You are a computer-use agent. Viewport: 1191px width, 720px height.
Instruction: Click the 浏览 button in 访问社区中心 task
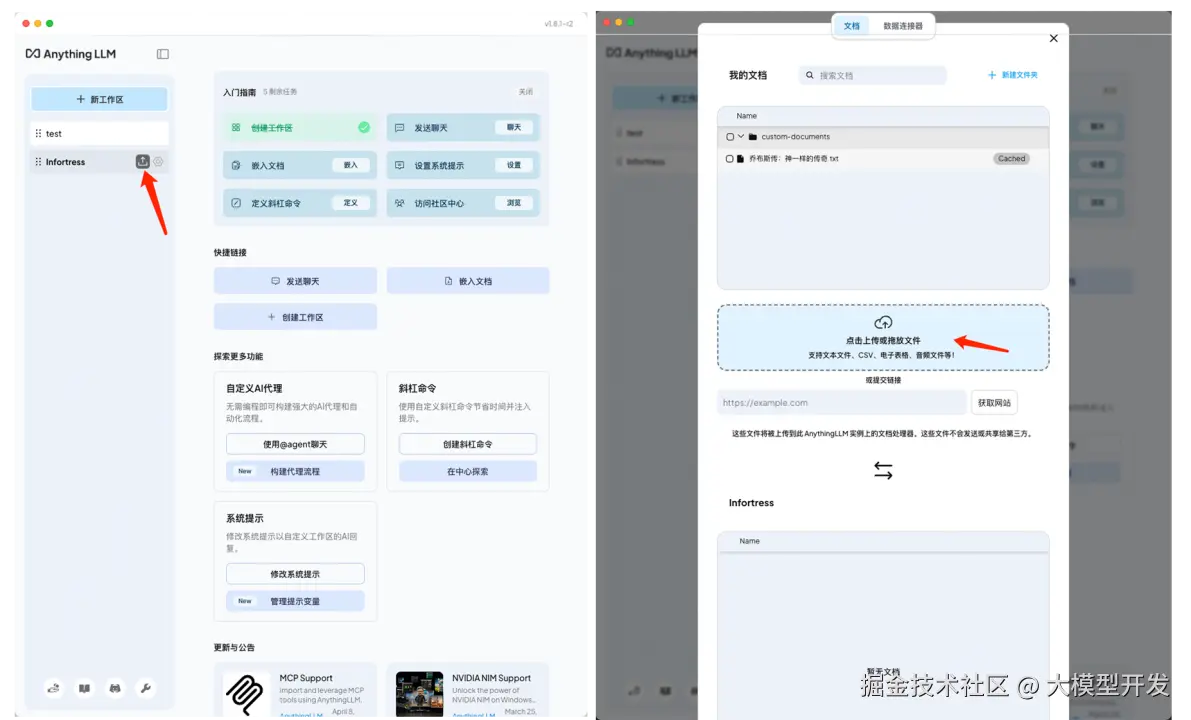coord(514,203)
